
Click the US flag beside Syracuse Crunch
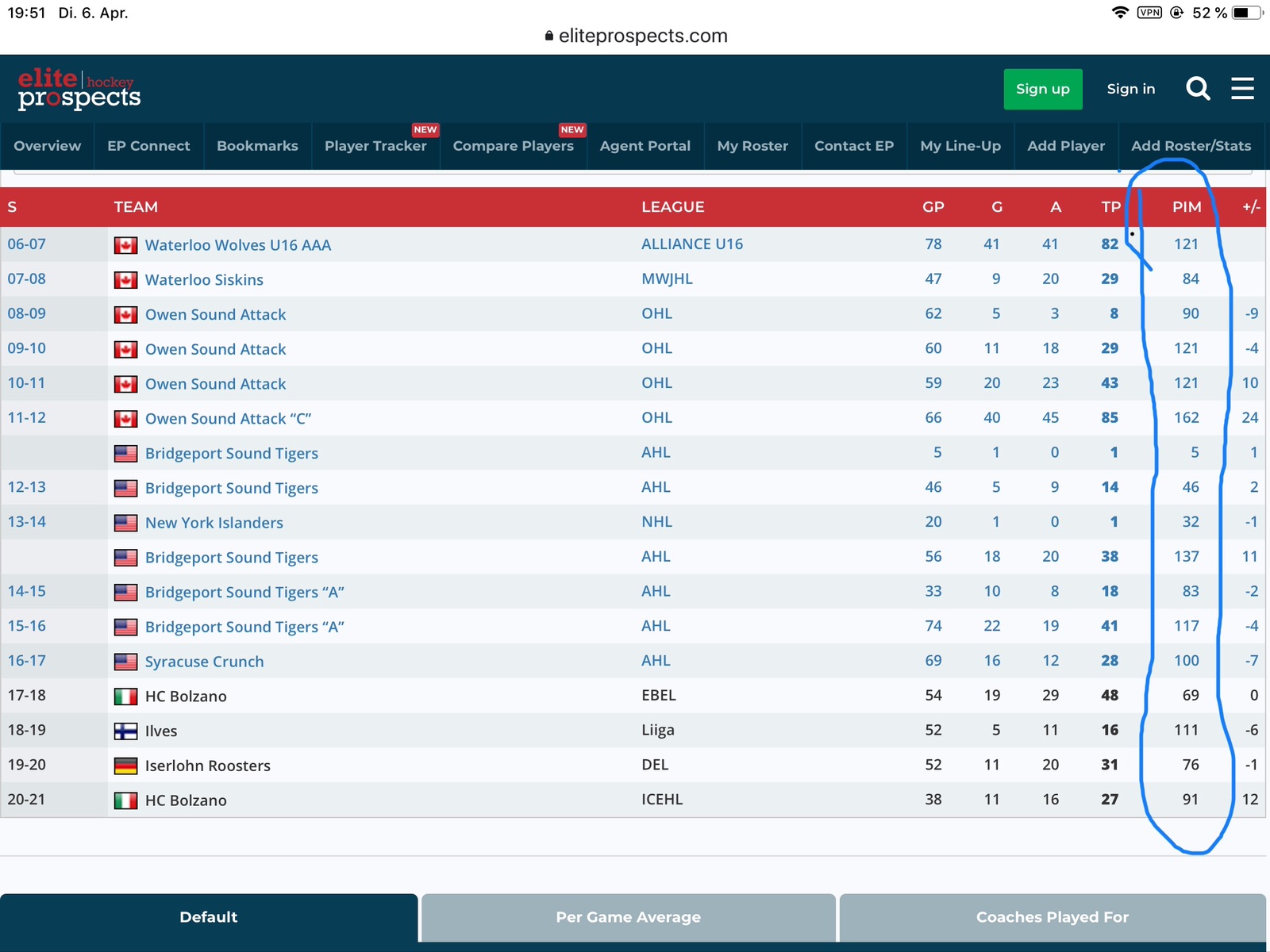tap(125, 662)
